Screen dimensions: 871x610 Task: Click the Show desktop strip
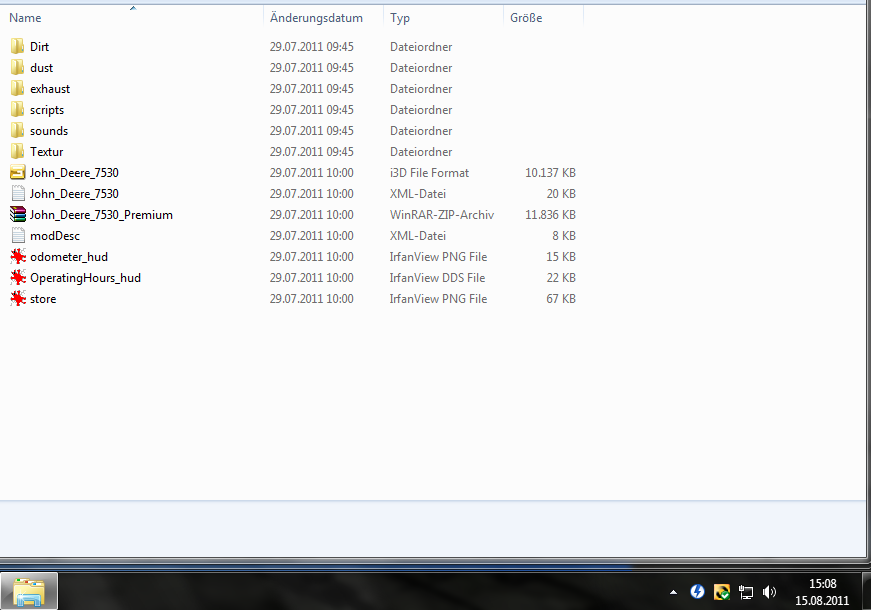click(867, 592)
